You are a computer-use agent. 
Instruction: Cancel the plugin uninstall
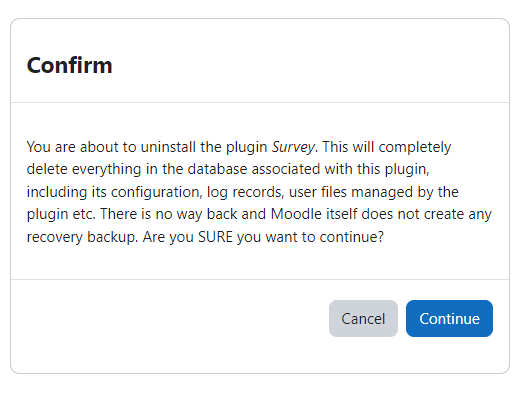tap(363, 318)
